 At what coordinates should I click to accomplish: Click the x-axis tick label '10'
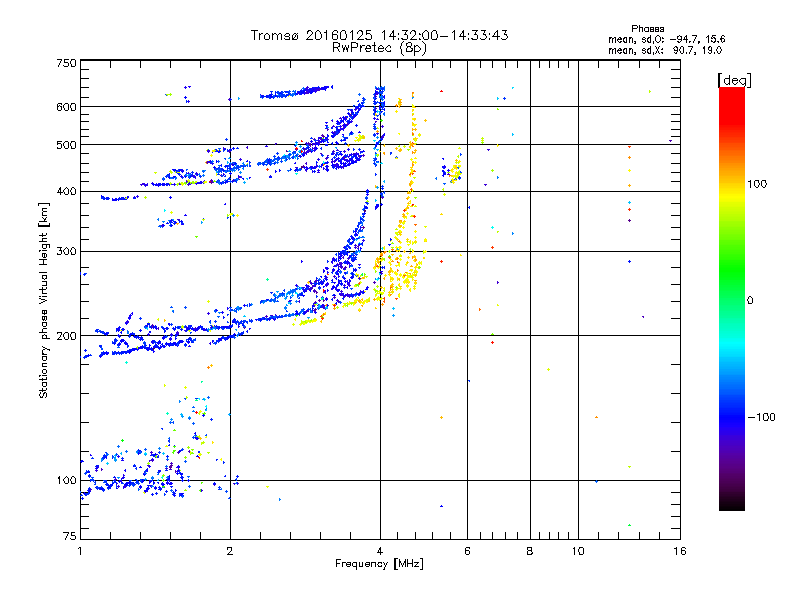click(578, 551)
